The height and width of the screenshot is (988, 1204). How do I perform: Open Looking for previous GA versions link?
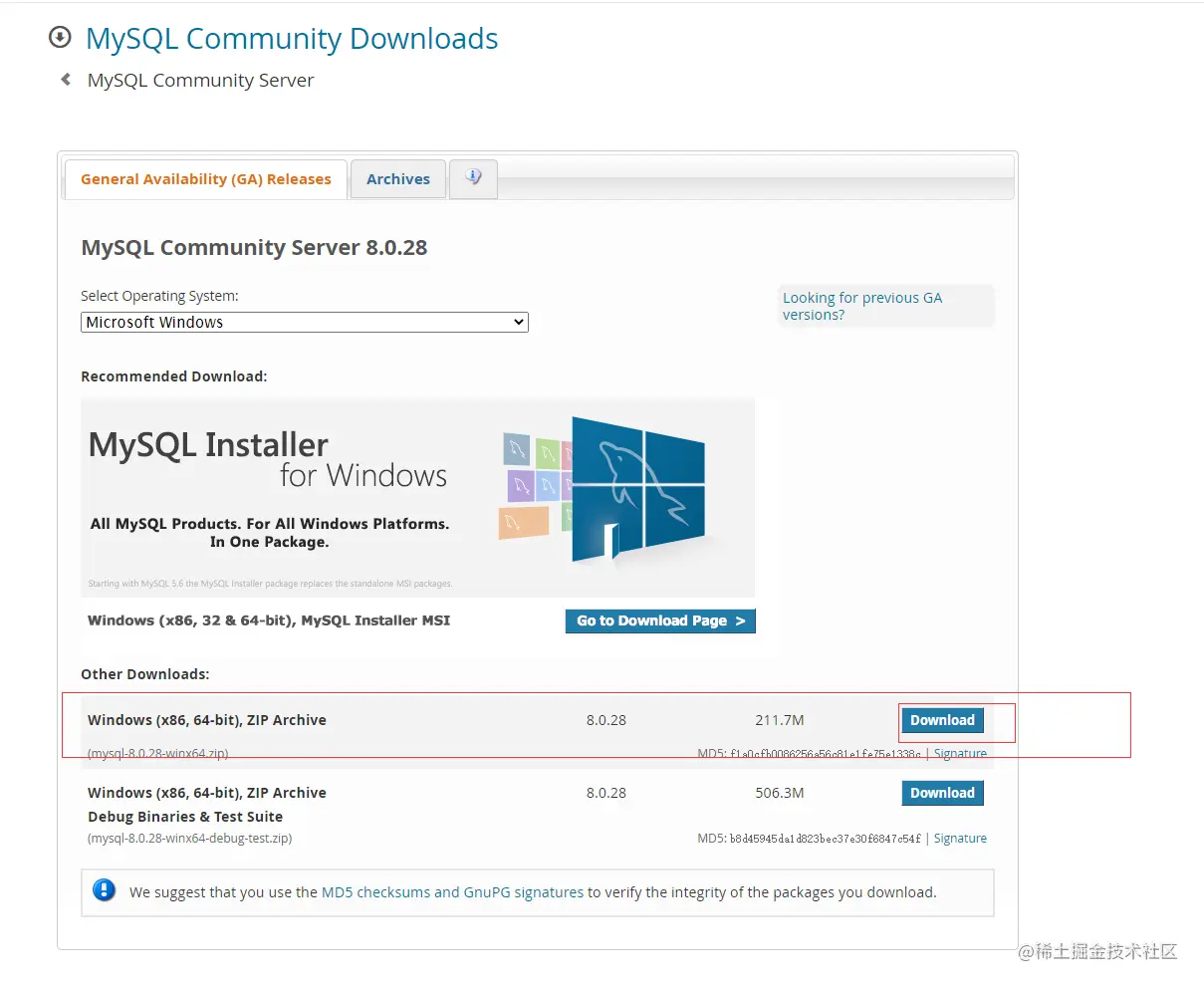862,306
